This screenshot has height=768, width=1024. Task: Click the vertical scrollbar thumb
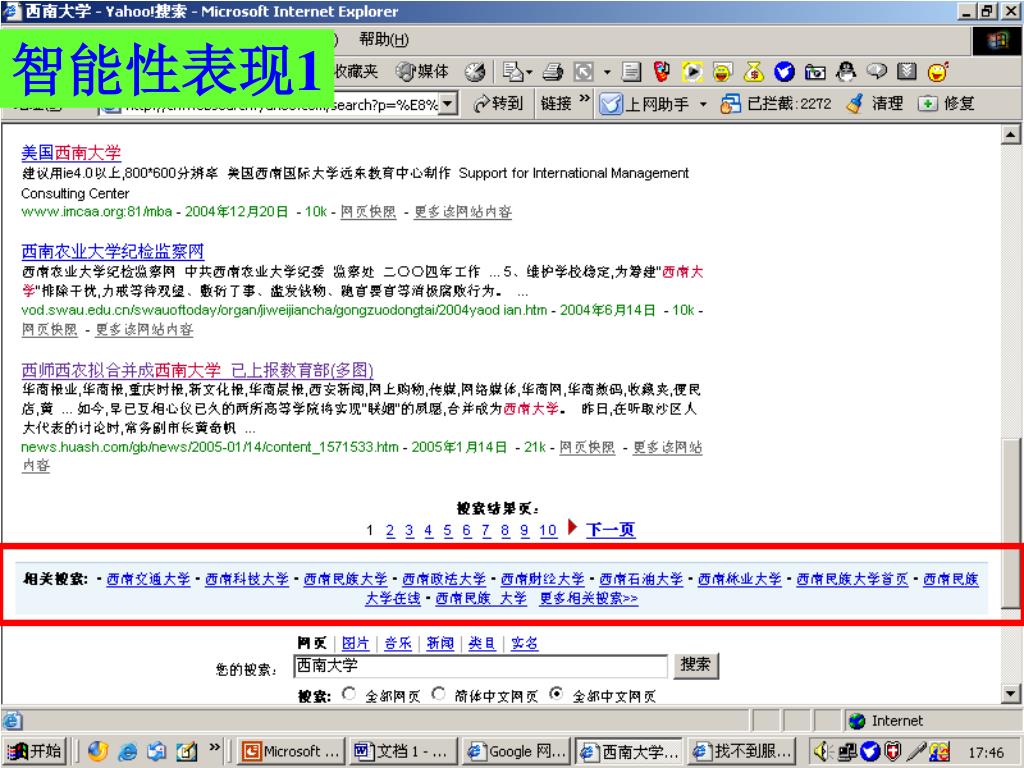click(x=1010, y=524)
